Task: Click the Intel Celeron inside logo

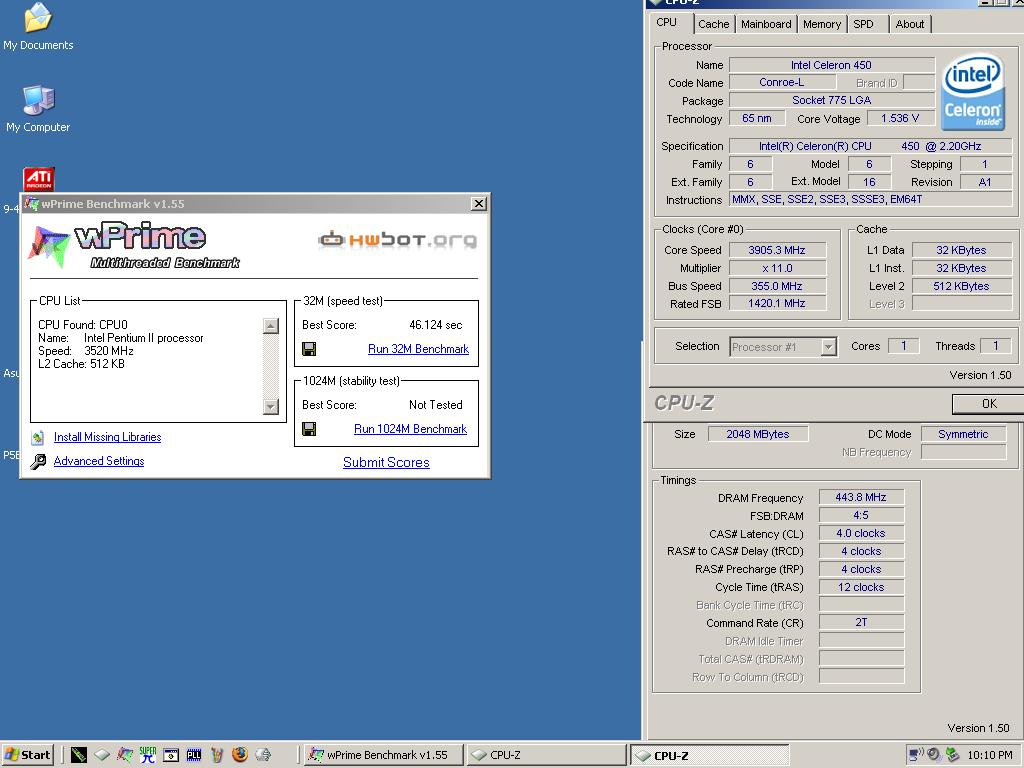Action: coord(973,91)
